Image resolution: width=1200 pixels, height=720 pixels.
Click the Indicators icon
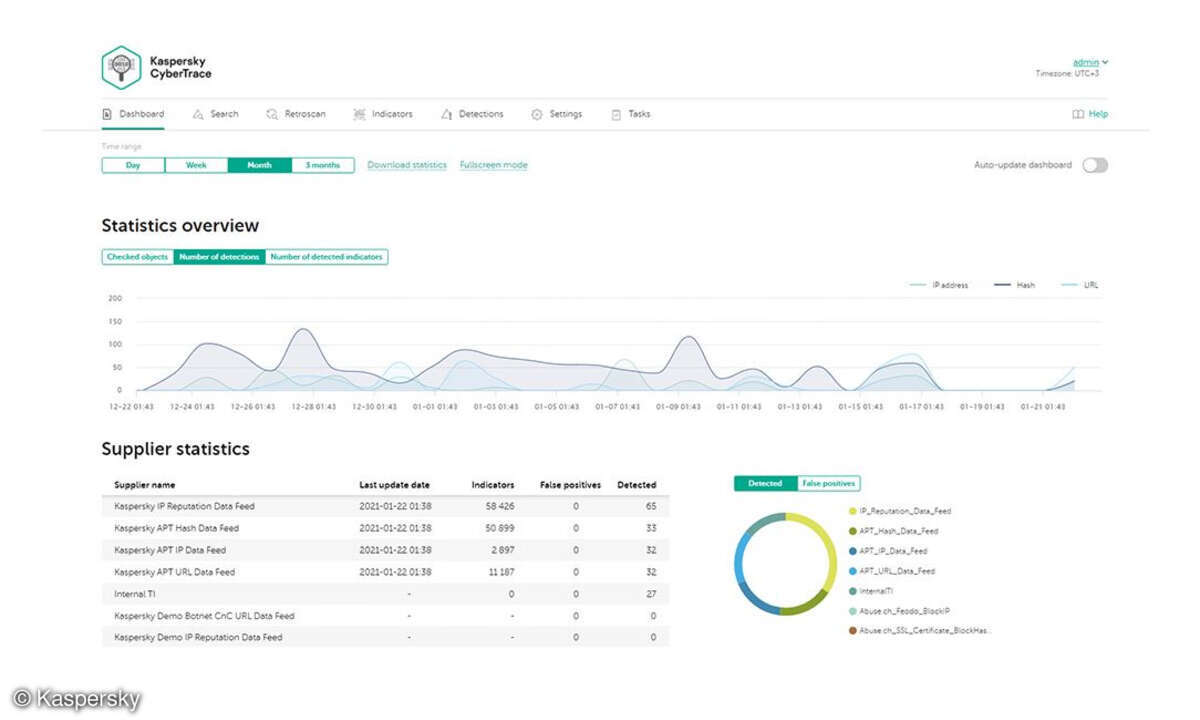[359, 114]
